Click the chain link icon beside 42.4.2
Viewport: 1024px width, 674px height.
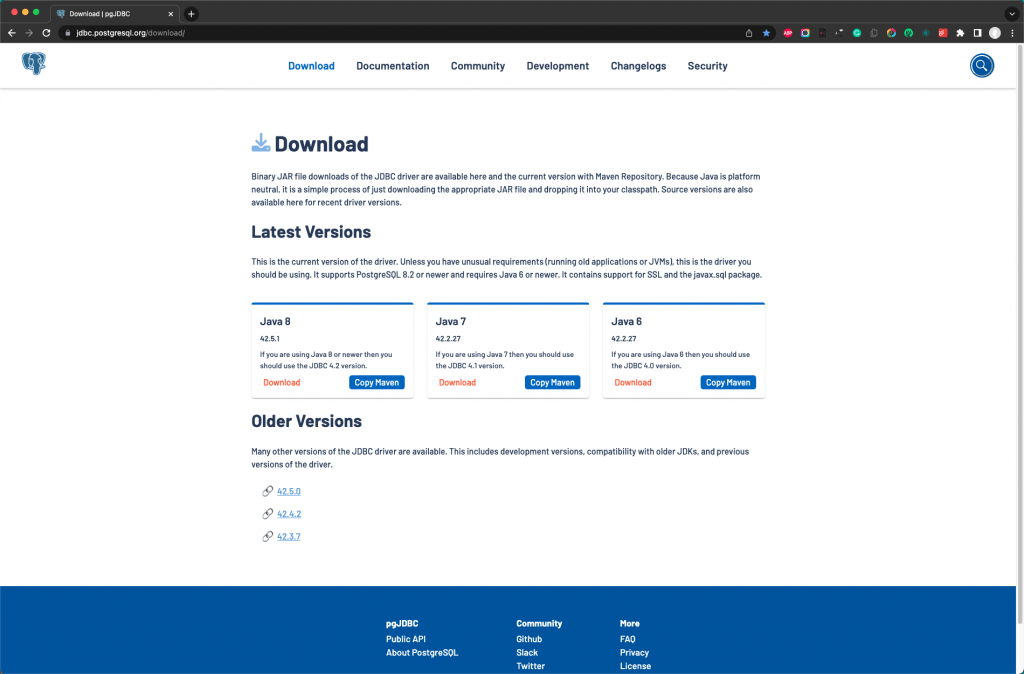[x=267, y=514]
